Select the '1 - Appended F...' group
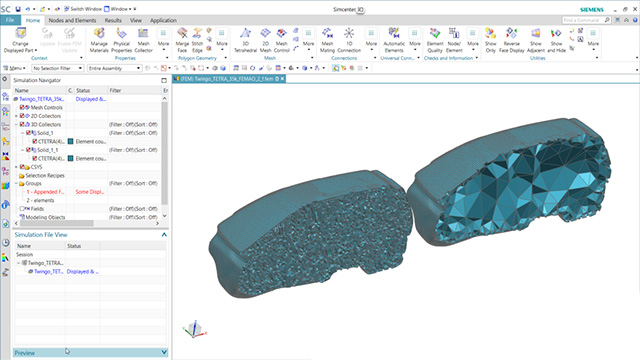This screenshot has height=360, width=640. pyautogui.click(x=45, y=192)
